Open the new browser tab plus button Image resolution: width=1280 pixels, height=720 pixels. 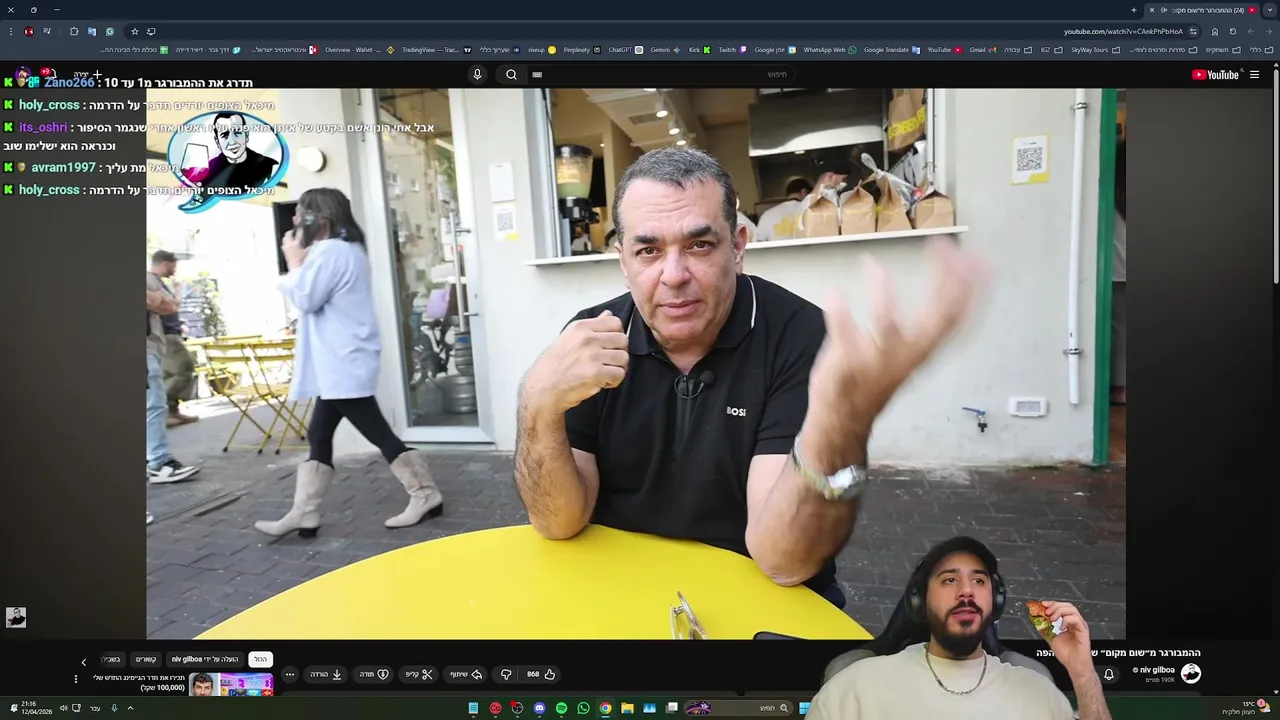point(1134,10)
